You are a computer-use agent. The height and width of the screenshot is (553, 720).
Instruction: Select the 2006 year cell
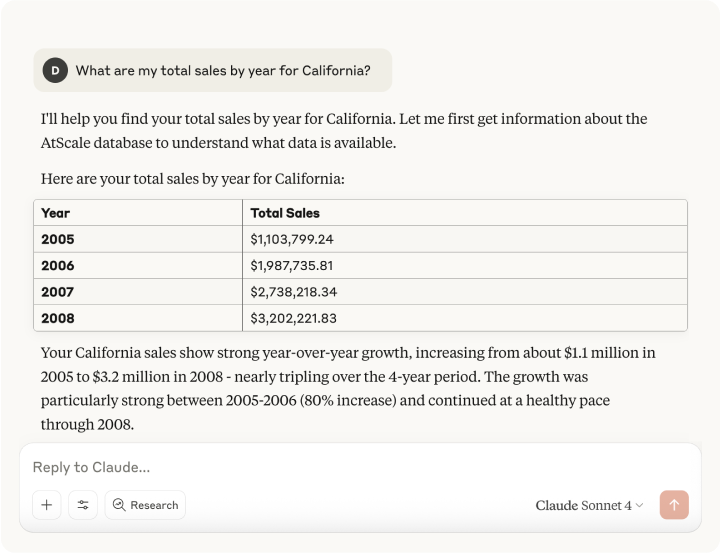pos(58,266)
